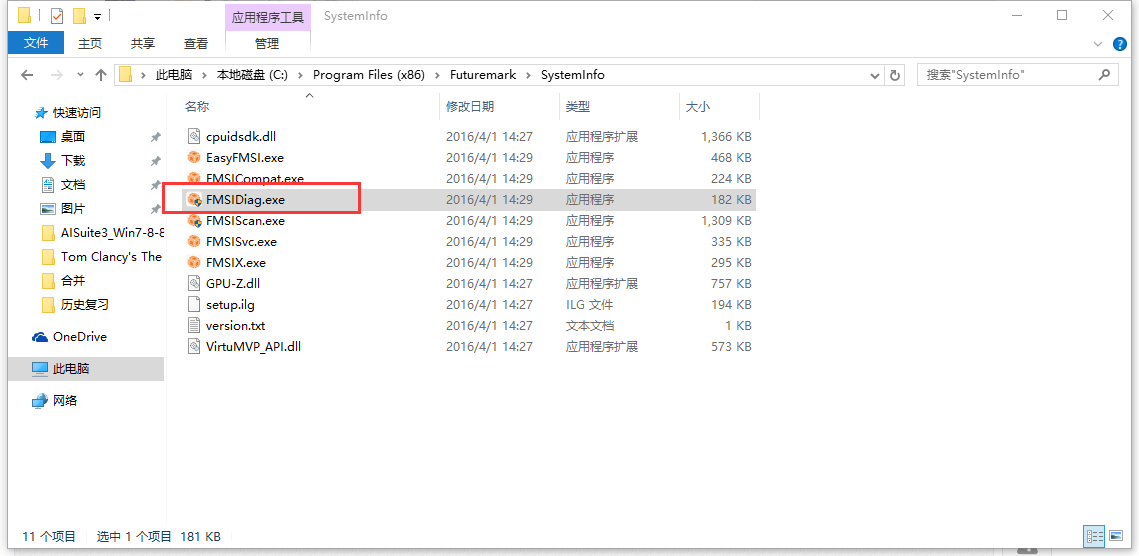
Task: Select the version.txt file icon
Action: (193, 326)
